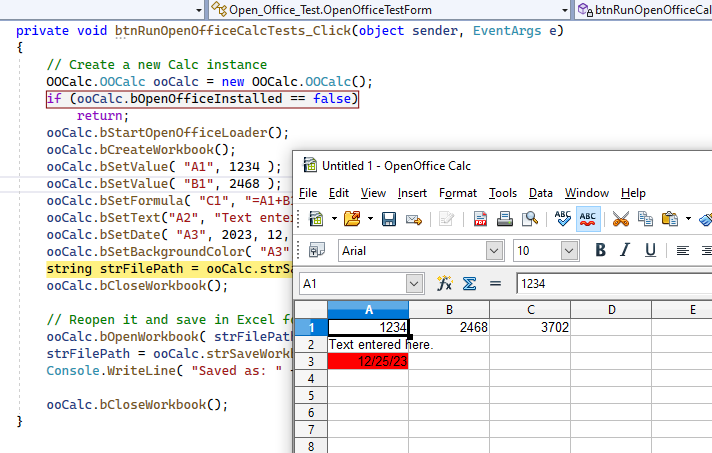Click the Document as E-mail icon

(414, 220)
